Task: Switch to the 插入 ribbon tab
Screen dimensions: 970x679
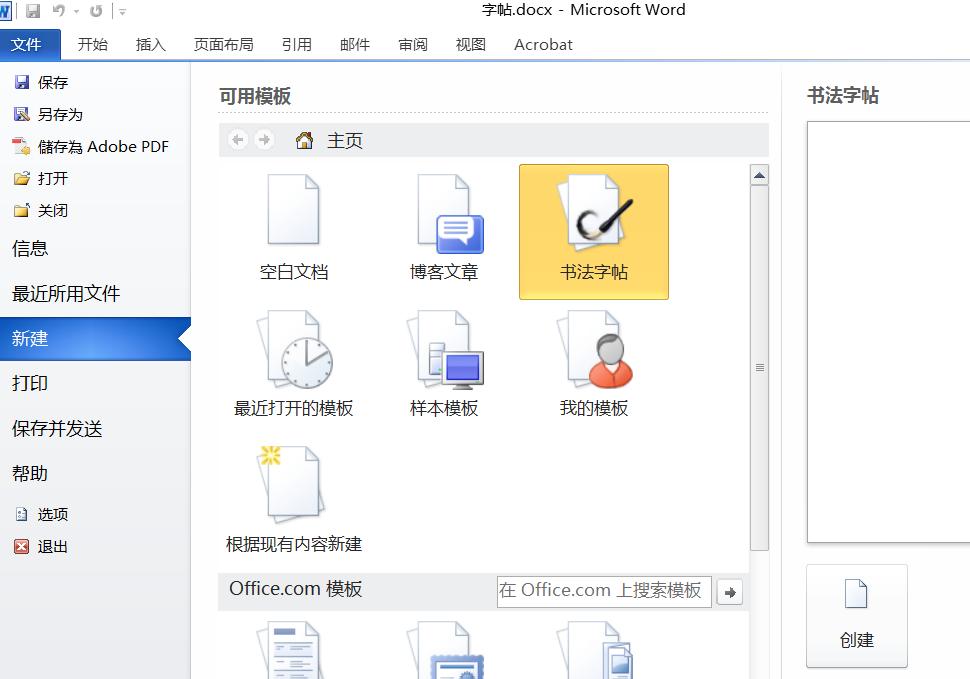Action: (150, 44)
